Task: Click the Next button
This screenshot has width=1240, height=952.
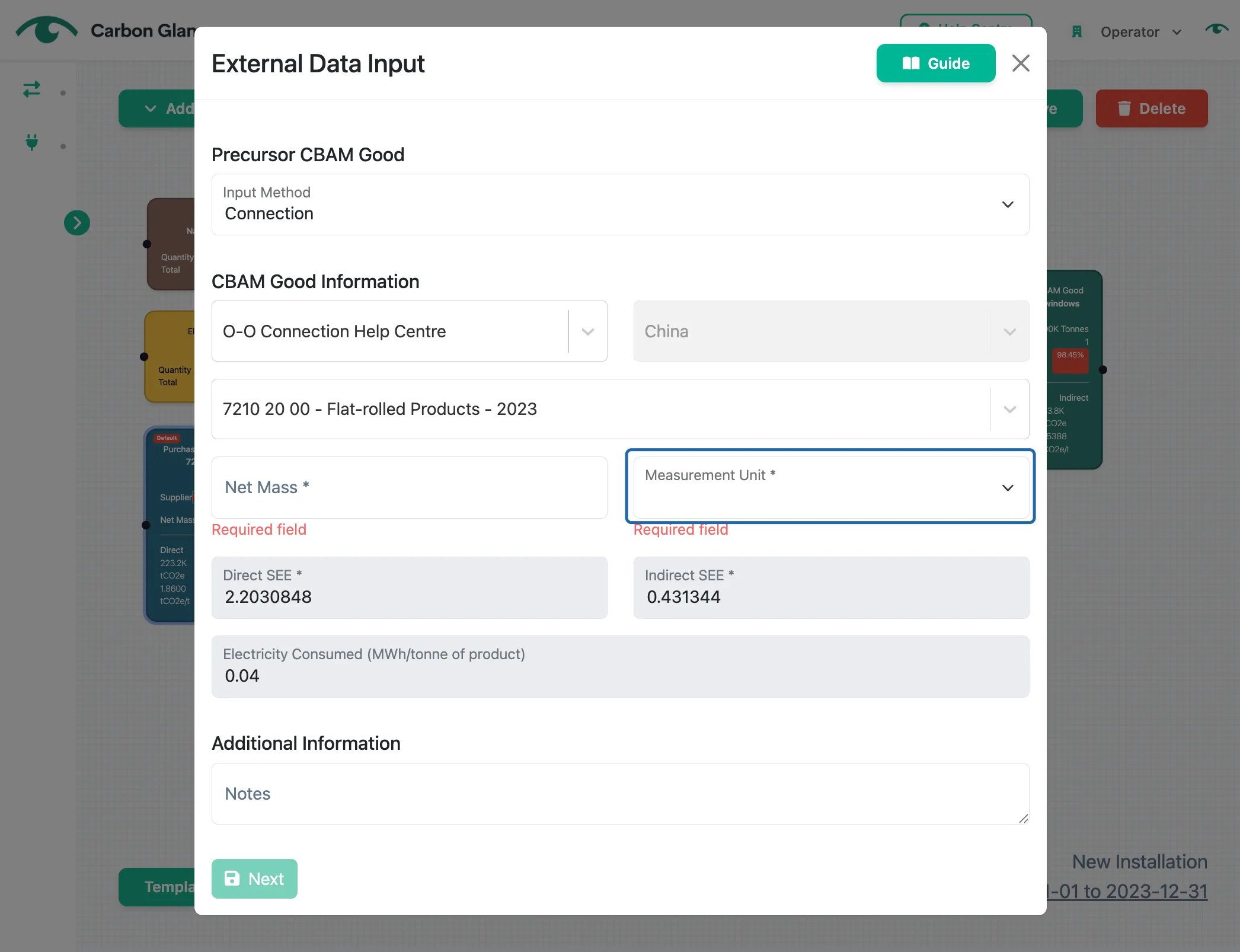Action: coord(254,878)
